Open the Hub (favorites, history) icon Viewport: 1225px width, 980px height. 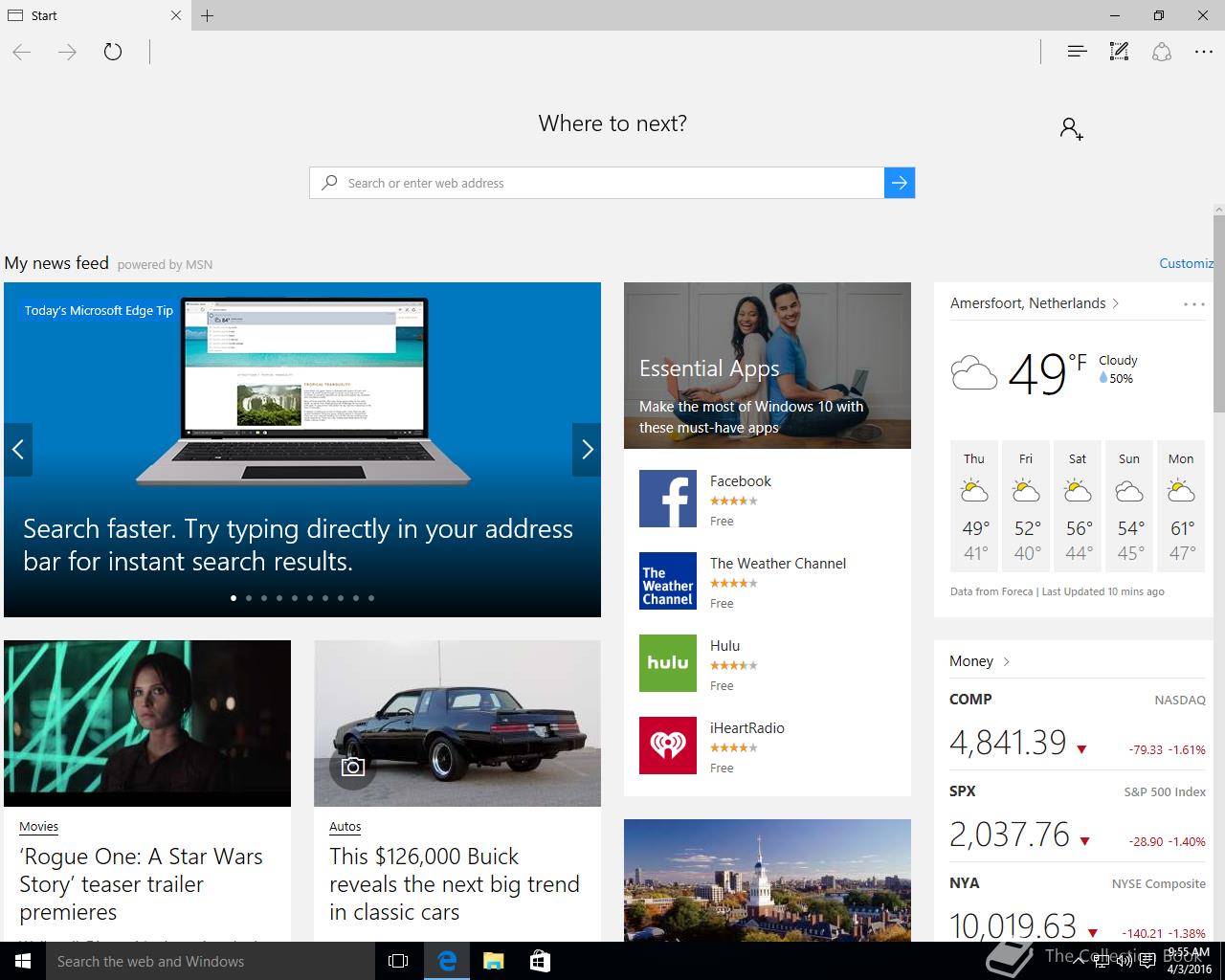pyautogui.click(x=1077, y=52)
